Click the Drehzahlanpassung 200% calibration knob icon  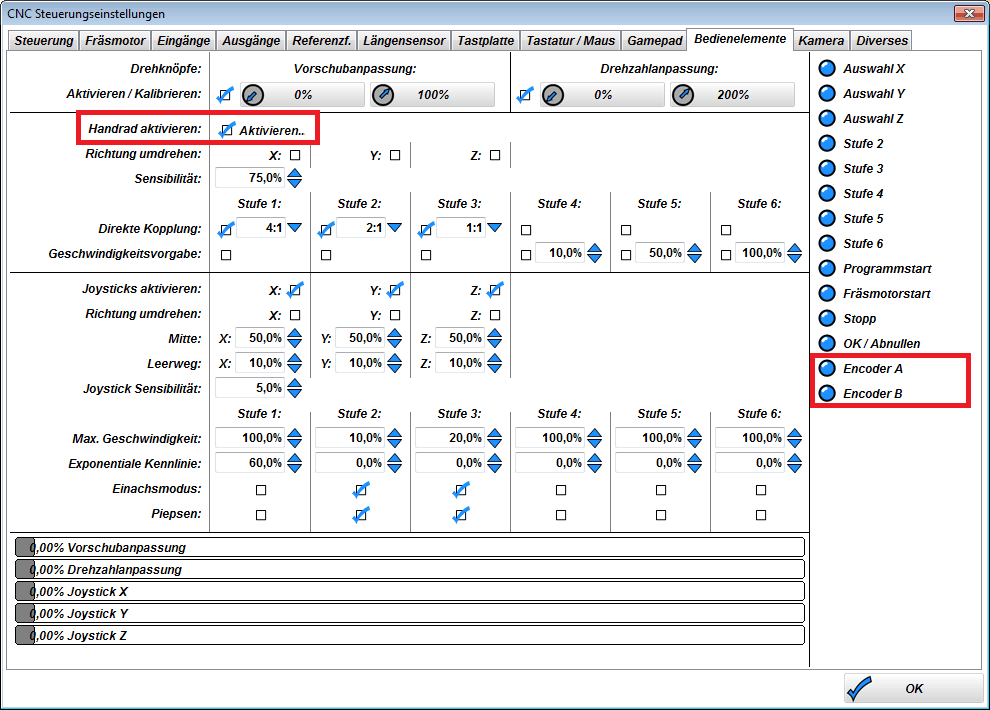pos(683,95)
